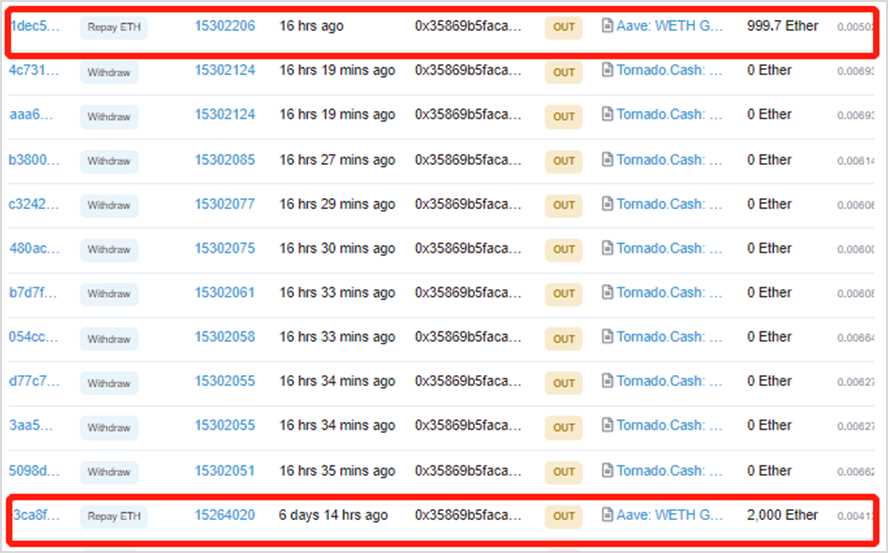Click contract icon in block 15302075 row

tap(607, 248)
